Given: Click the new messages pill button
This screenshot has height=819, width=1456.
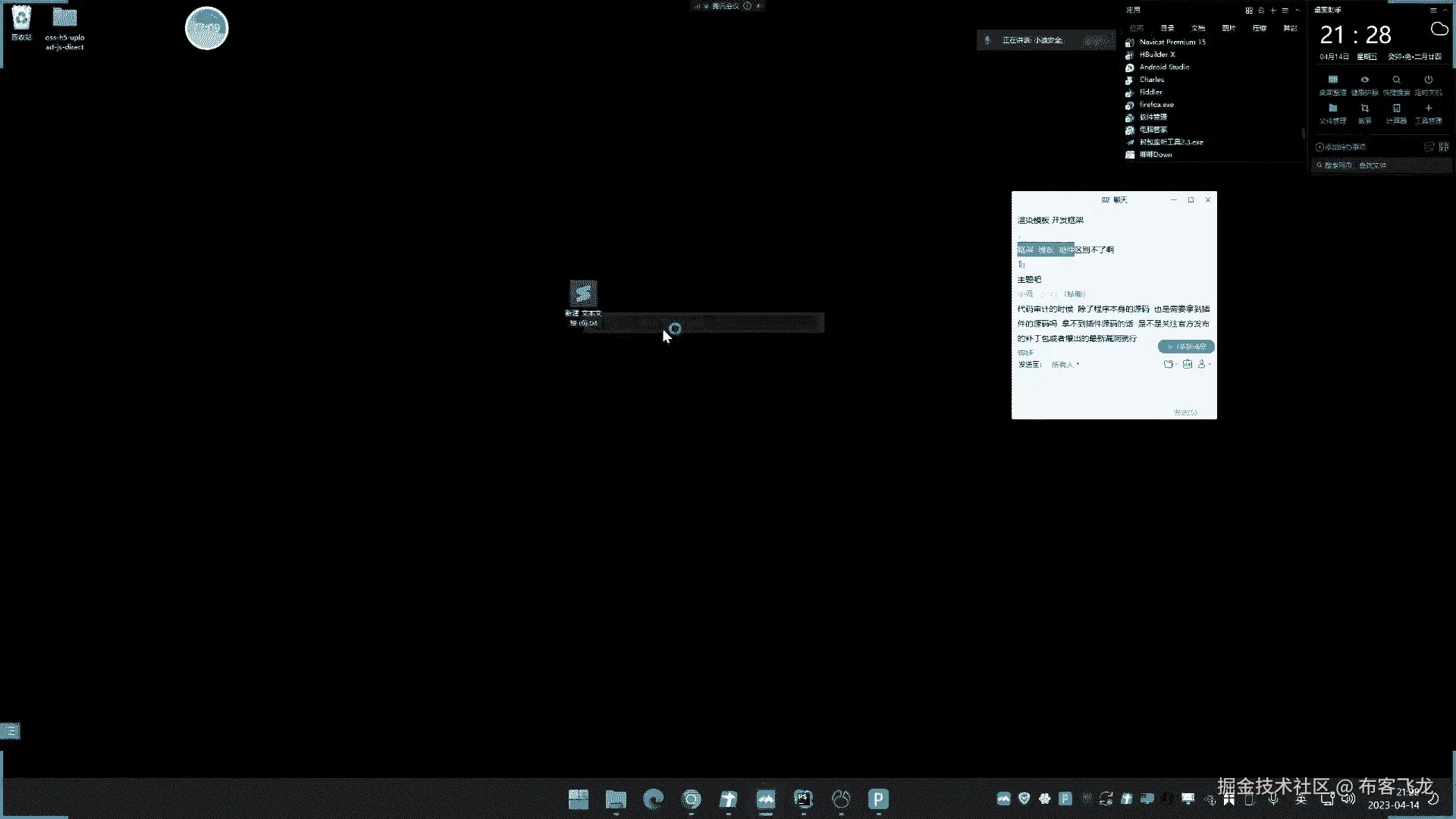Looking at the screenshot, I should pyautogui.click(x=1186, y=347).
